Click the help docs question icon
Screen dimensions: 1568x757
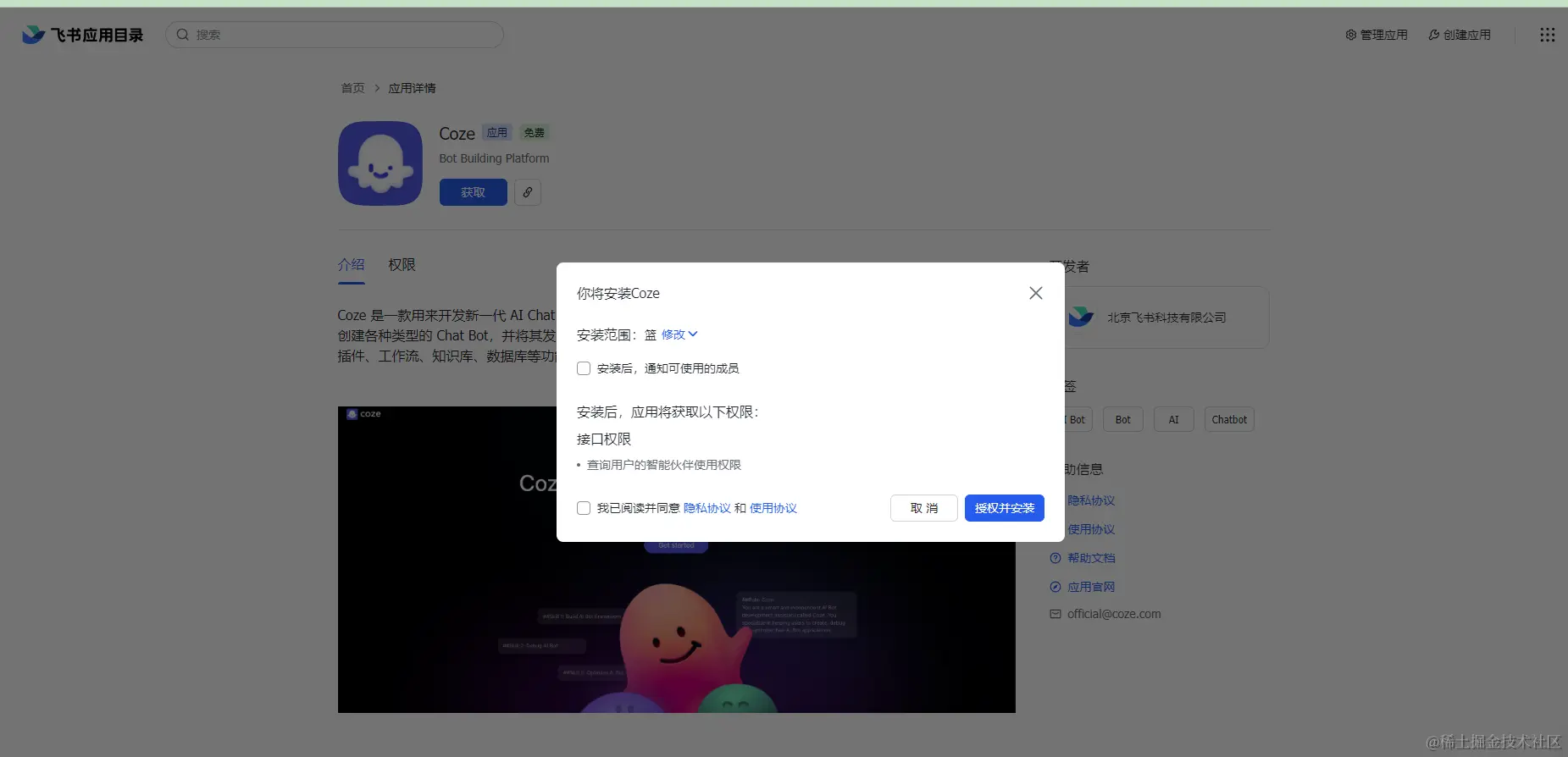[x=1055, y=558]
